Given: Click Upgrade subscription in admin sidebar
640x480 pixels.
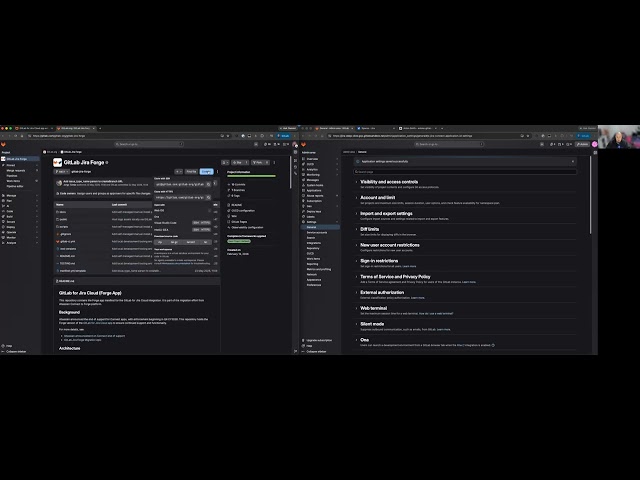Looking at the screenshot, I should pyautogui.click(x=319, y=340).
